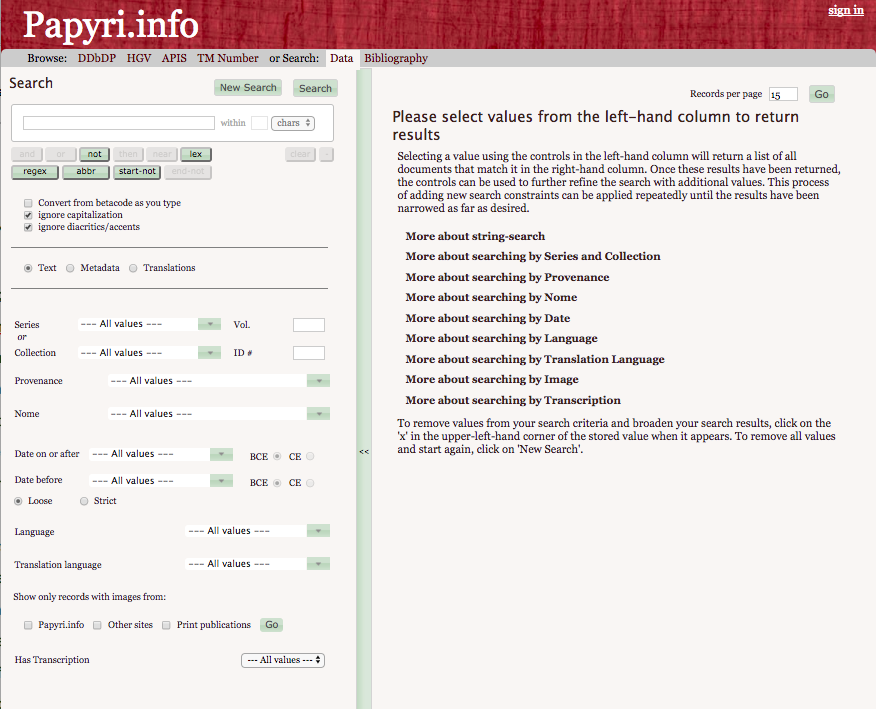Click the sign in link
Screen dimensions: 876x709
[846, 10]
